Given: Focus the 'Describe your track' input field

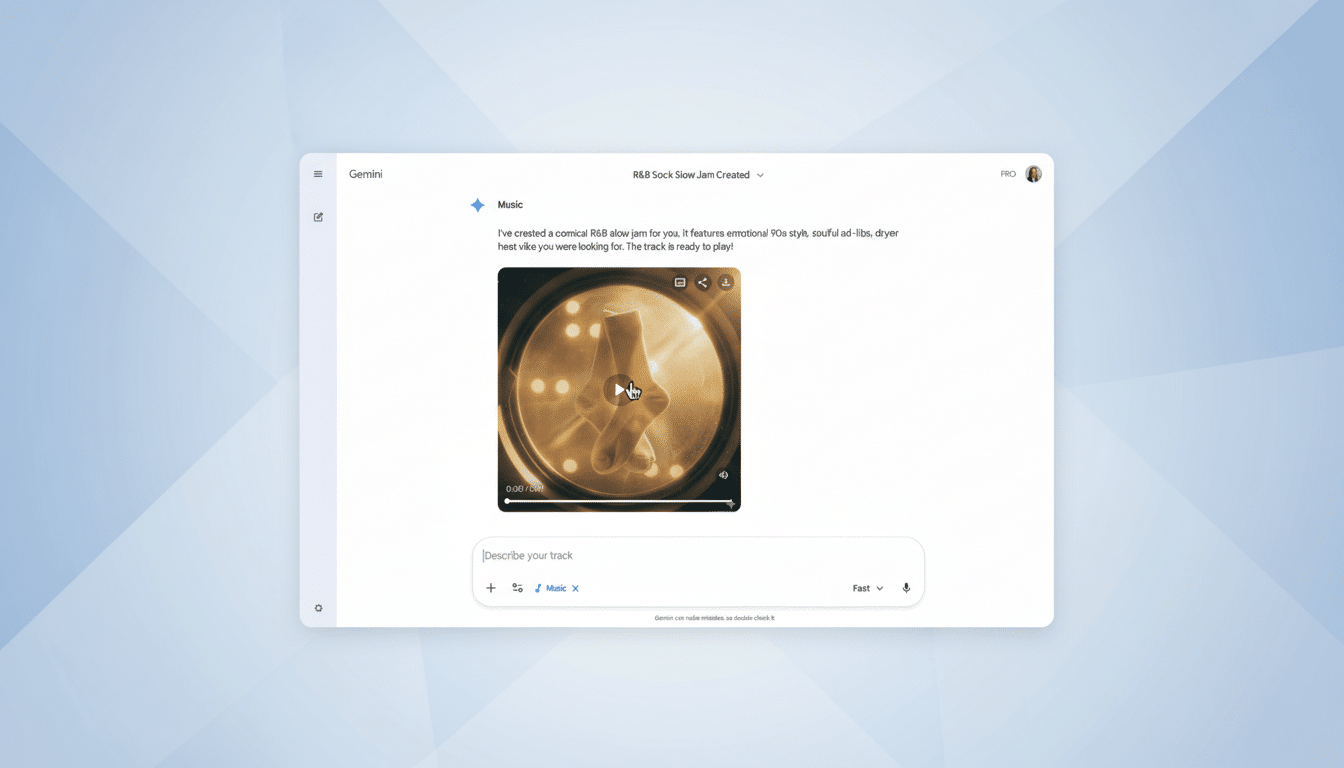Looking at the screenshot, I should coord(690,556).
